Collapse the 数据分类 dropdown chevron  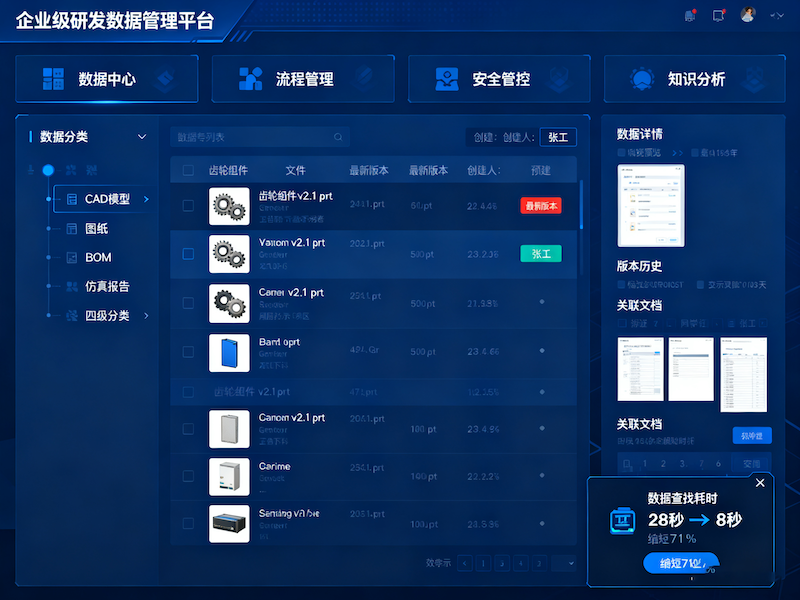pos(142,137)
